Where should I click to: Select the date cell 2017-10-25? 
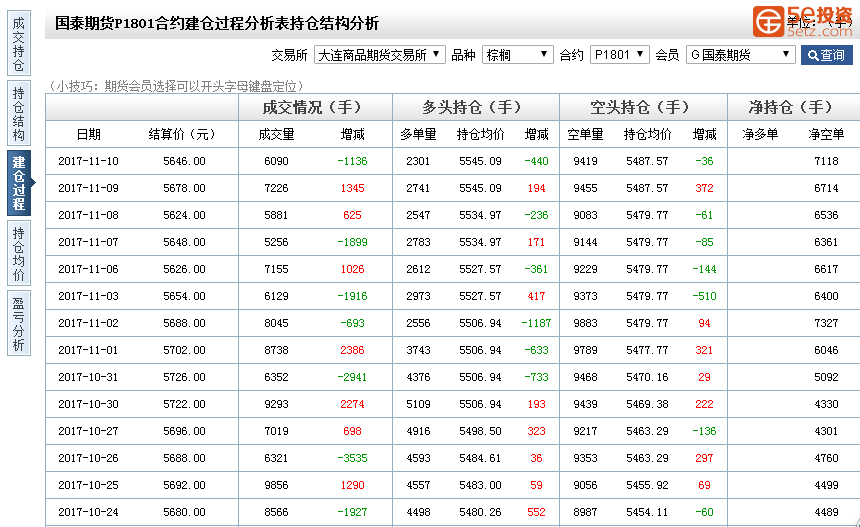(x=88, y=485)
